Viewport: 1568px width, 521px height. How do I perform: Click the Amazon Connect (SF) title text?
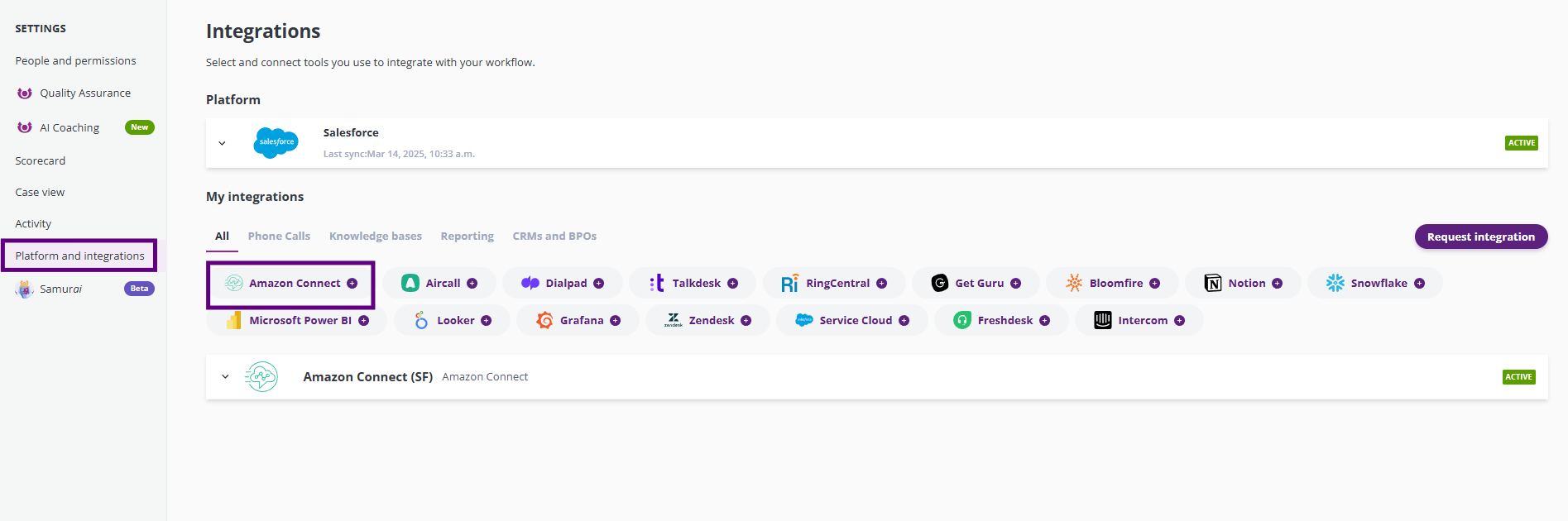pos(368,377)
